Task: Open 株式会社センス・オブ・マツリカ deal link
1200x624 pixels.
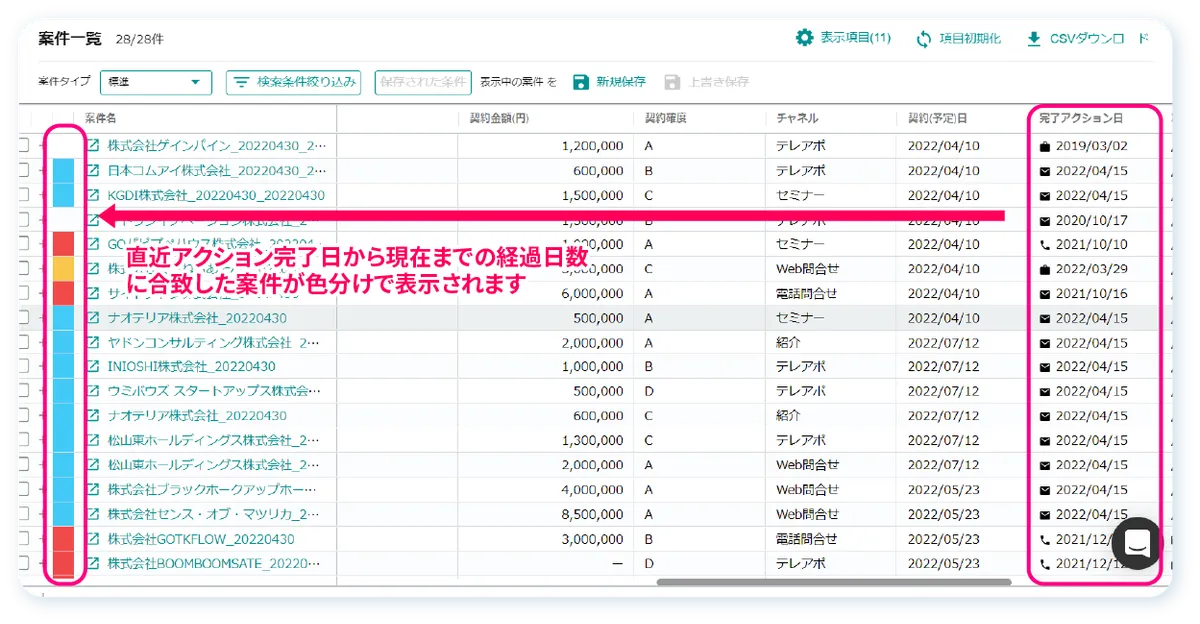Action: (215, 514)
